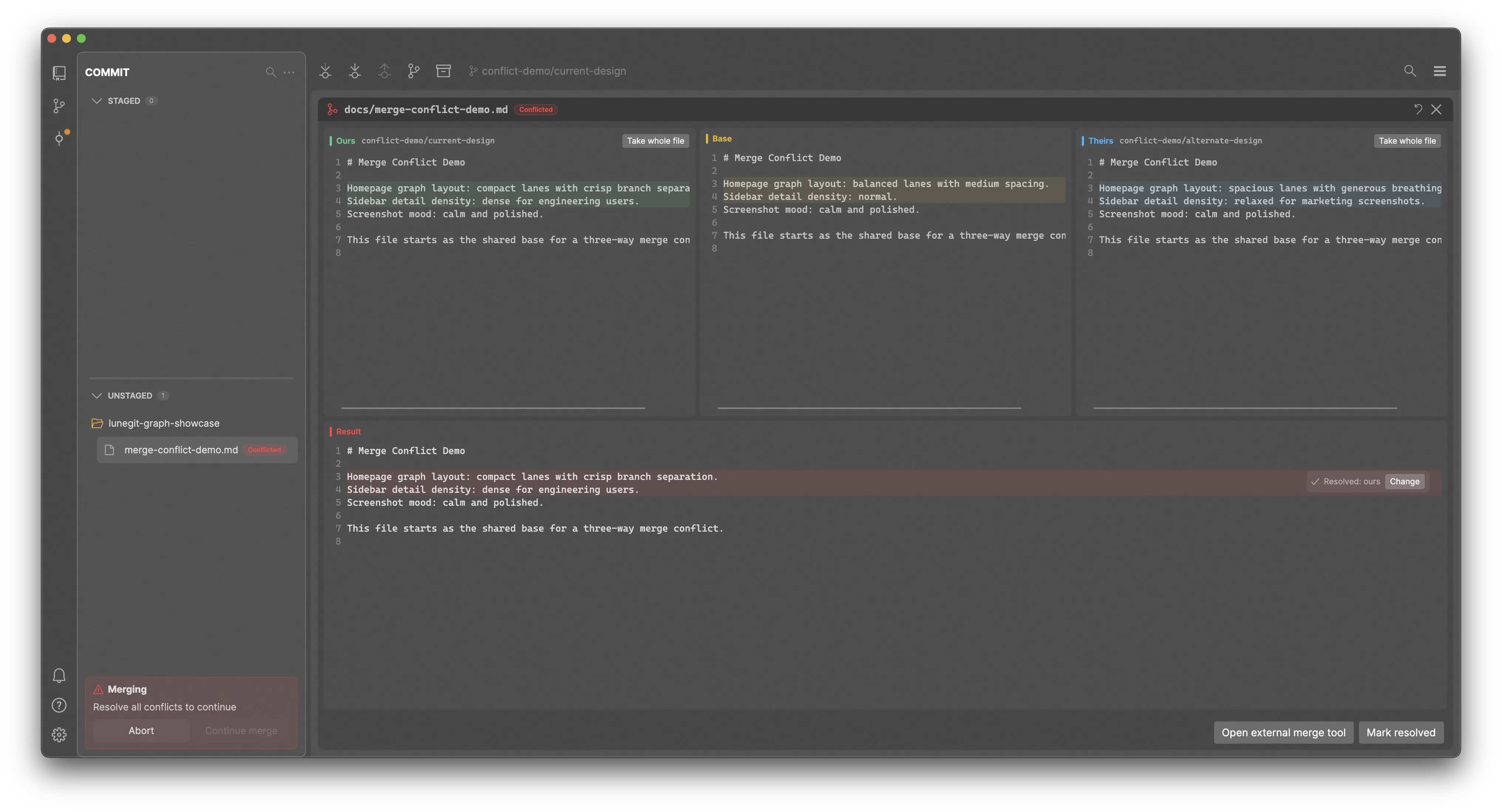Click the lunegit-graph-showcase folder icon
Image resolution: width=1502 pixels, height=812 pixels.
click(97, 423)
